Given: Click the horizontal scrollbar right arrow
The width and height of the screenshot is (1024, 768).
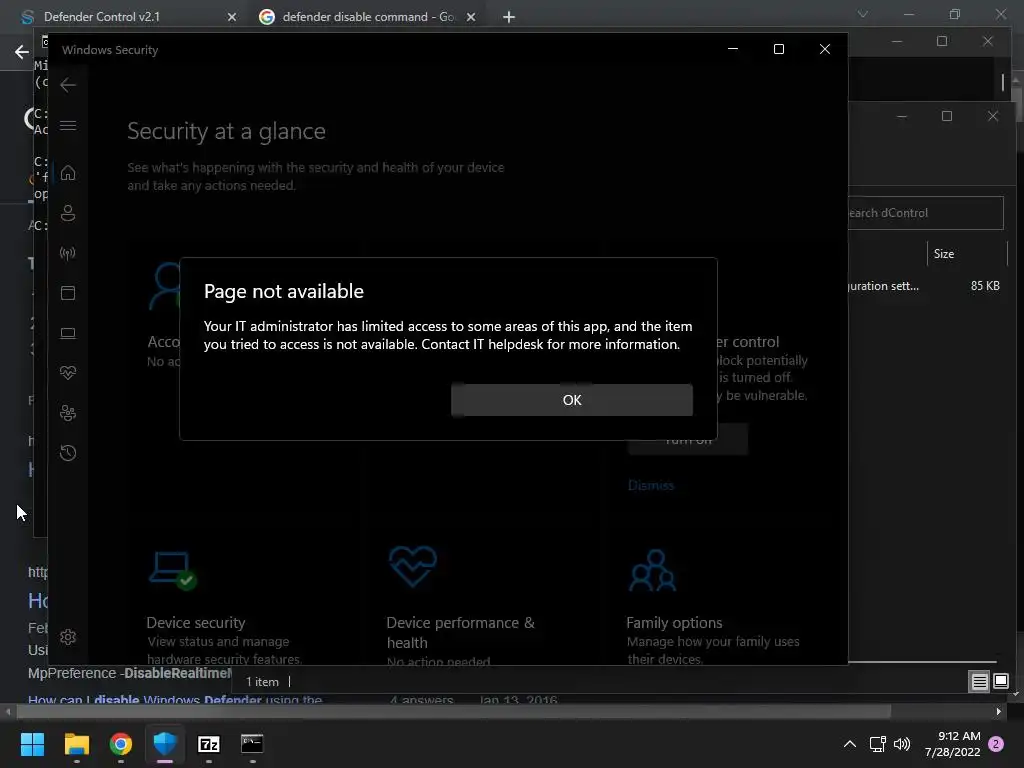Looking at the screenshot, I should tap(999, 711).
